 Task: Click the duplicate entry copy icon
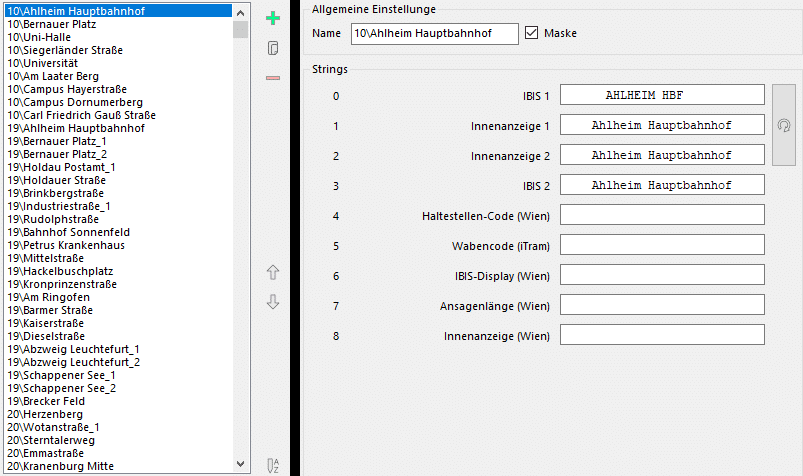pos(273,48)
